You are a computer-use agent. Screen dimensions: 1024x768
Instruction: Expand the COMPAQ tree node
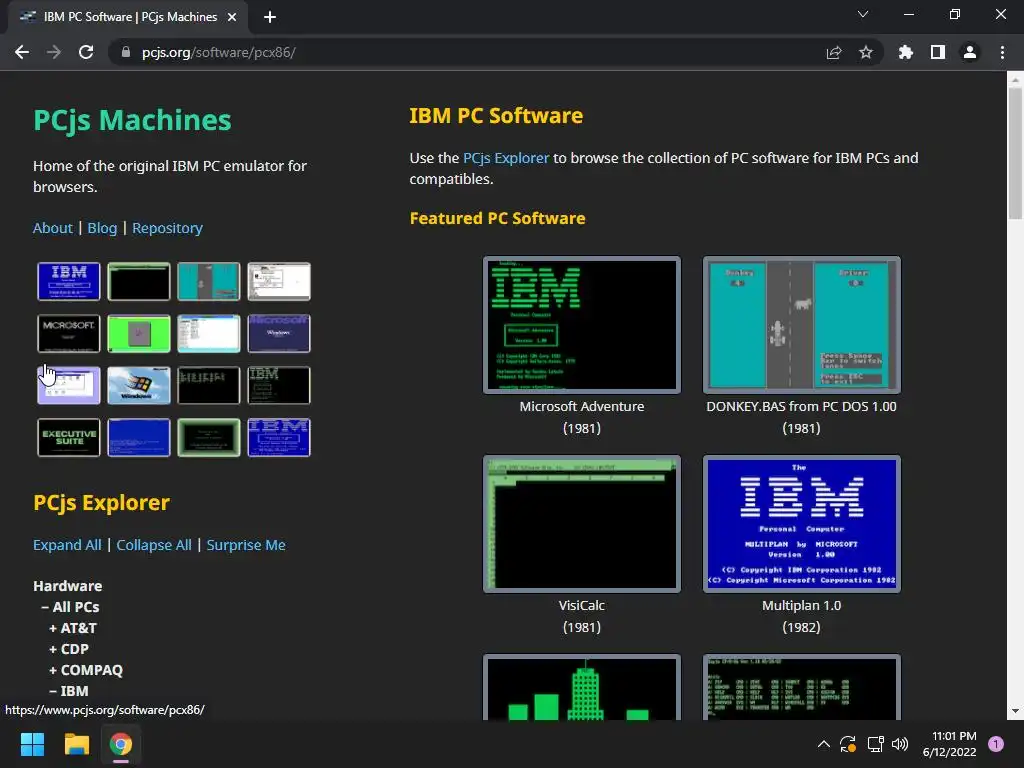coord(86,669)
